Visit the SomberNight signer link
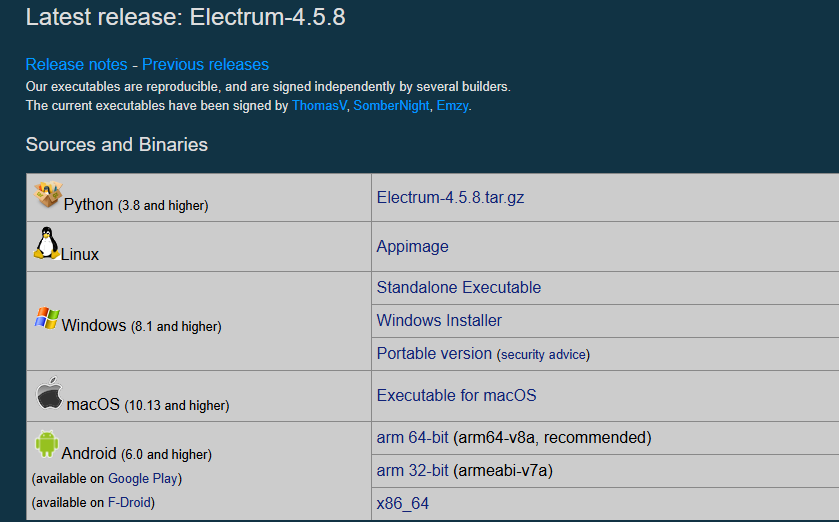This screenshot has width=839, height=522. [391, 105]
